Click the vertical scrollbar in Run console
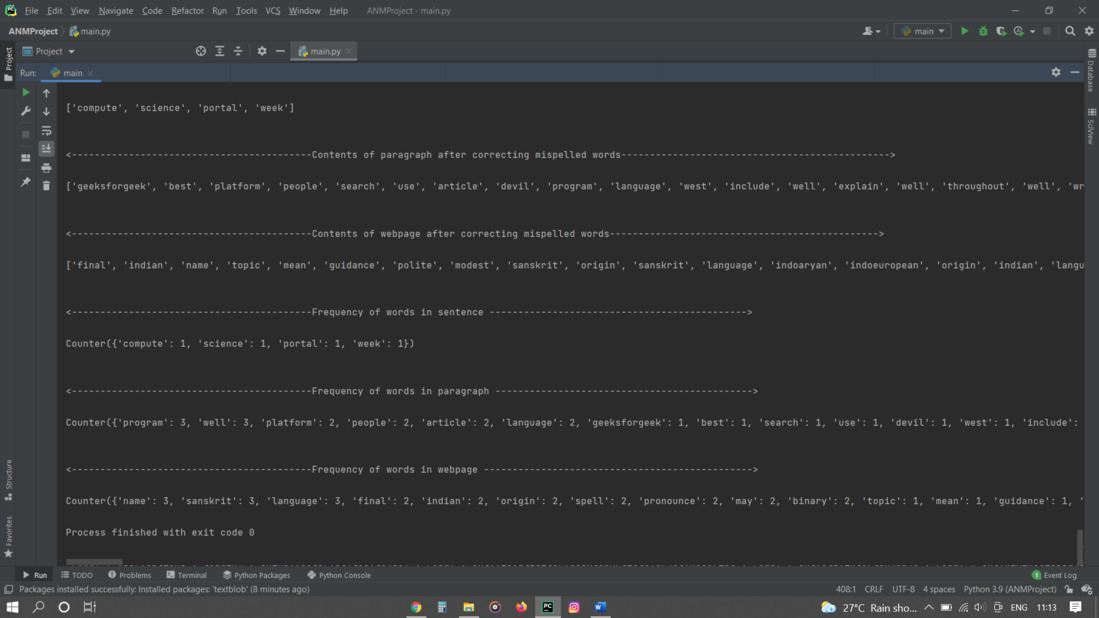The height and width of the screenshot is (618, 1099). pyautogui.click(x=1080, y=547)
